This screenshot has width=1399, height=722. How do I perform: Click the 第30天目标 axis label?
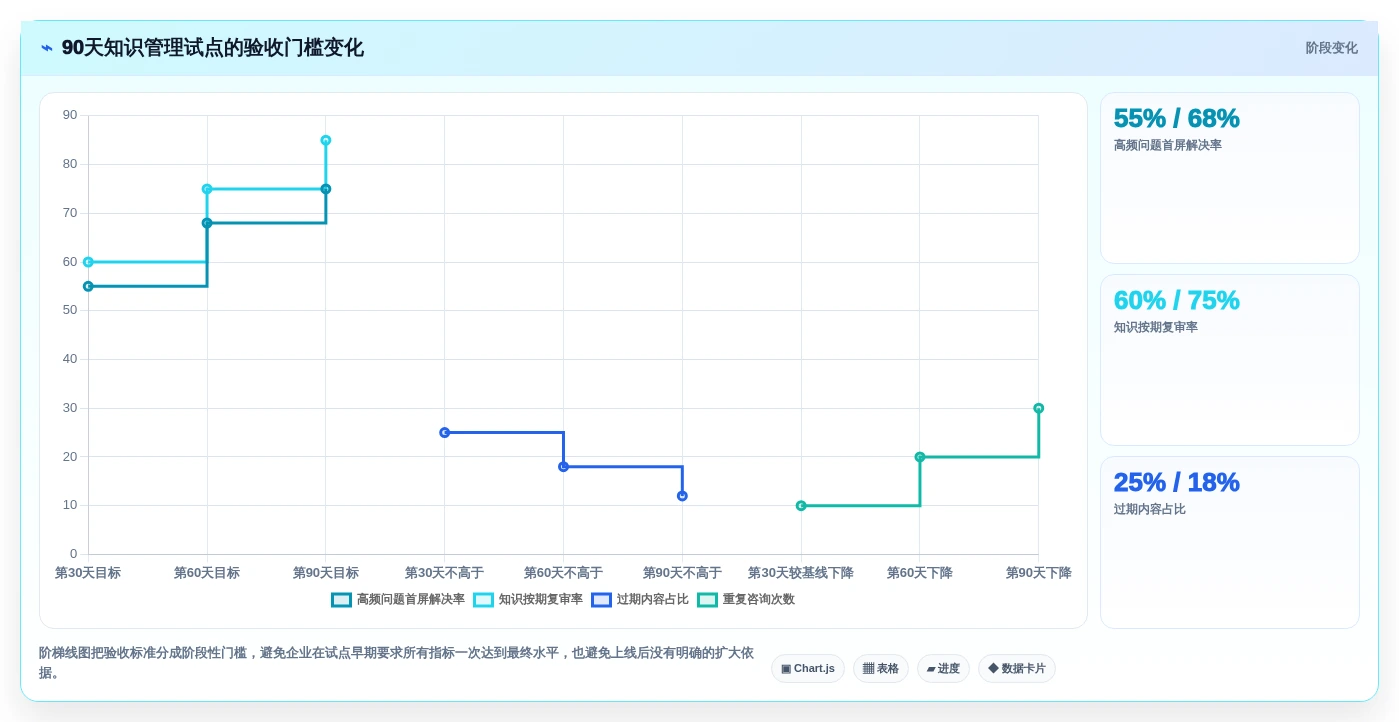click(88, 573)
